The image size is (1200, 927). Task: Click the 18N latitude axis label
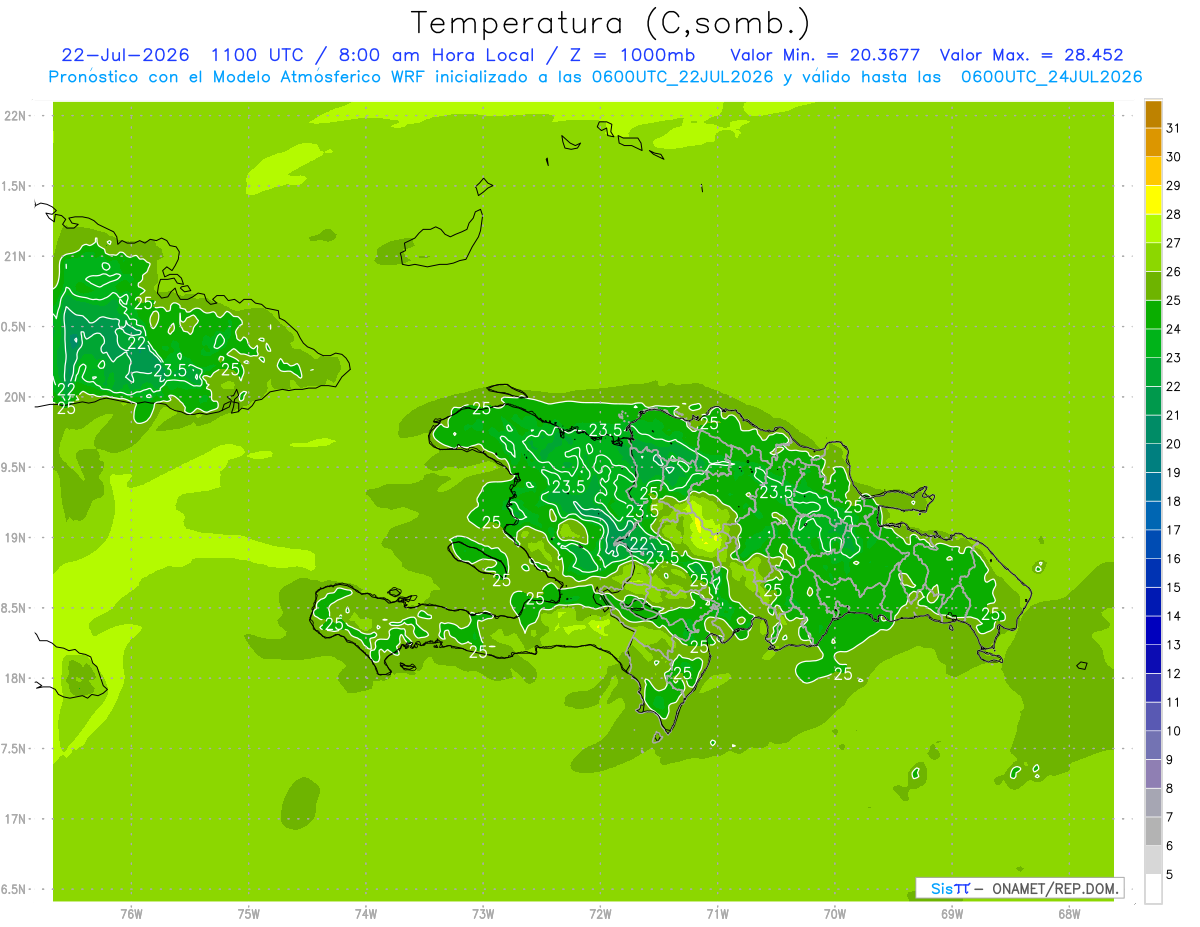(15, 679)
